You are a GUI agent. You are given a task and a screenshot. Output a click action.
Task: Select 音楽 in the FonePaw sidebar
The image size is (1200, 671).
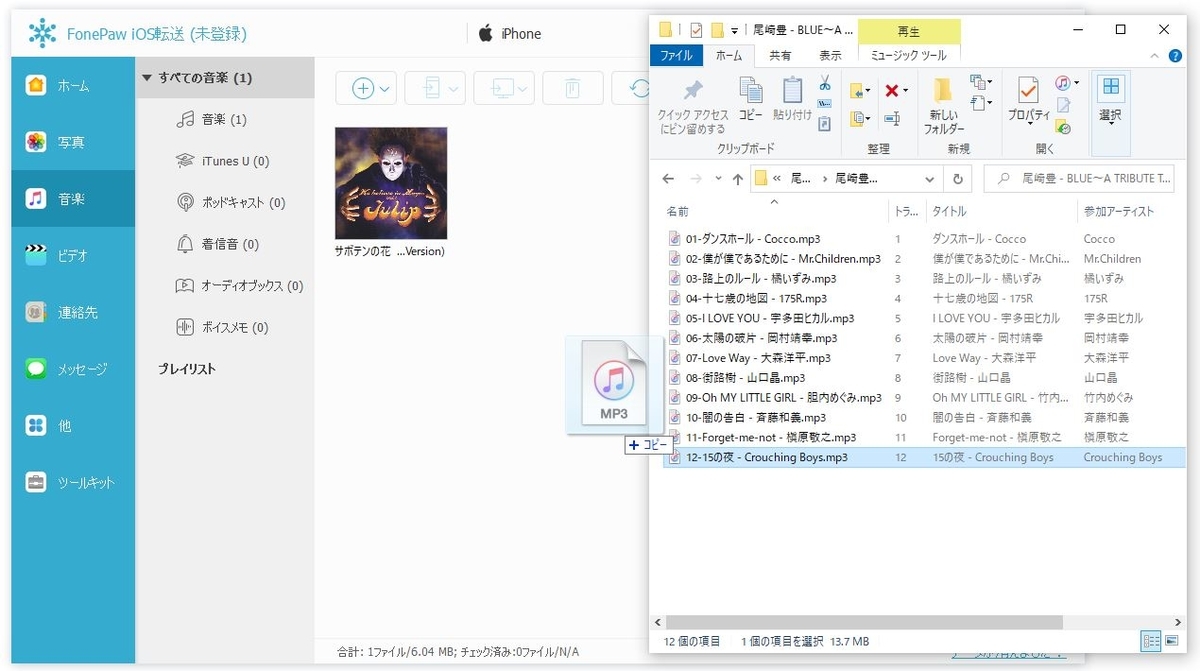(73, 199)
